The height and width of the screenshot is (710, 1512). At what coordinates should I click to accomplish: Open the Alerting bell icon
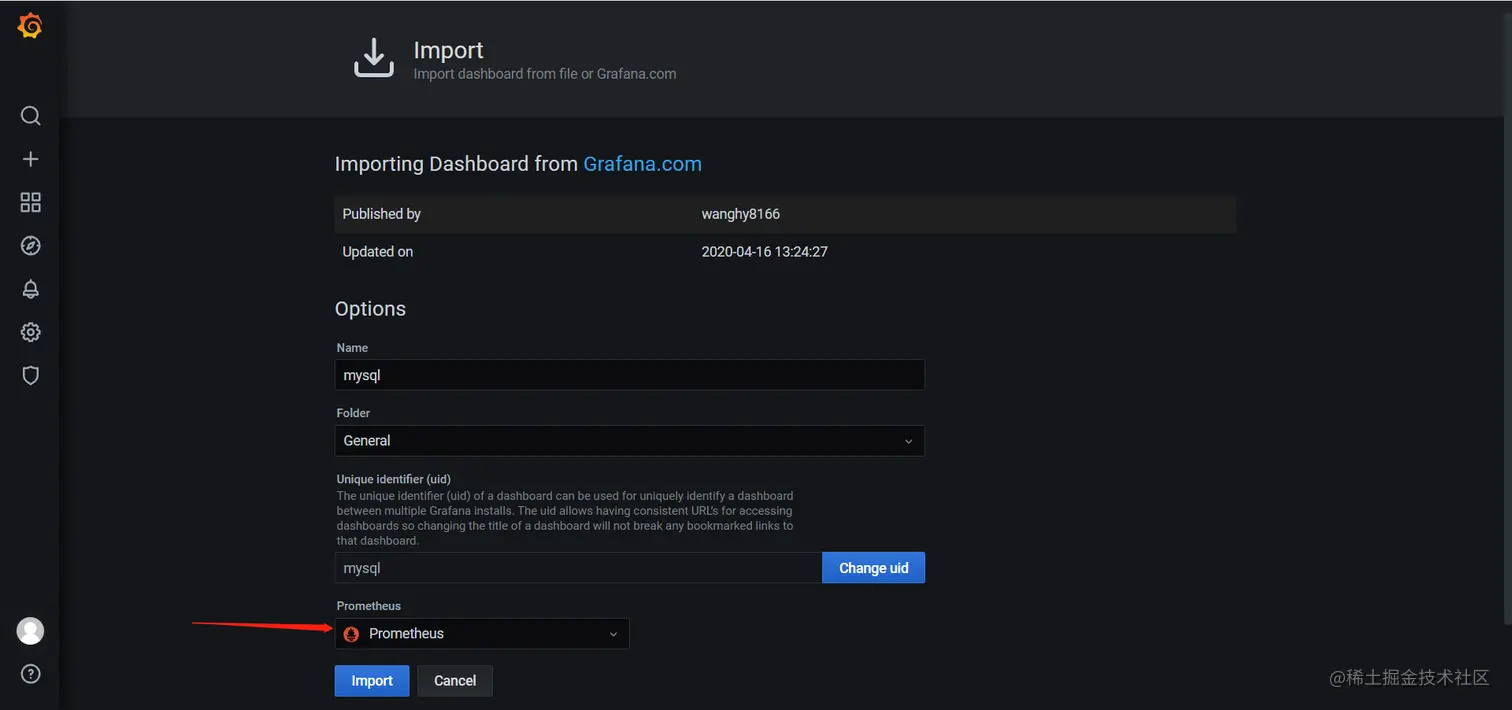point(30,289)
